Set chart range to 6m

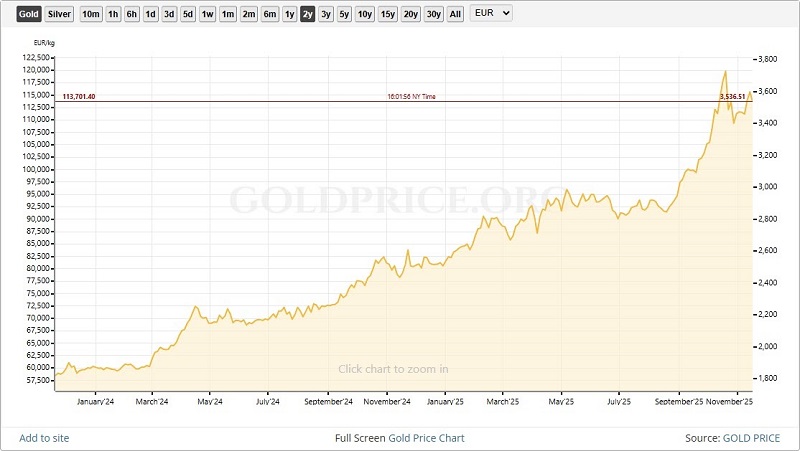tap(270, 14)
